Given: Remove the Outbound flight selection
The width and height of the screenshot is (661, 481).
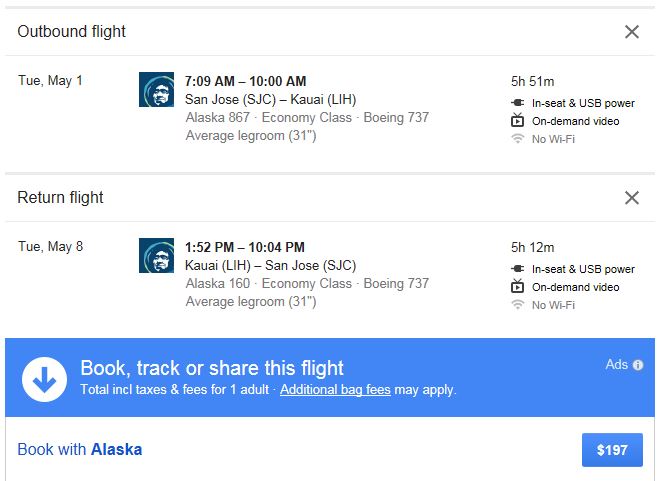Looking at the screenshot, I should coord(632,32).
